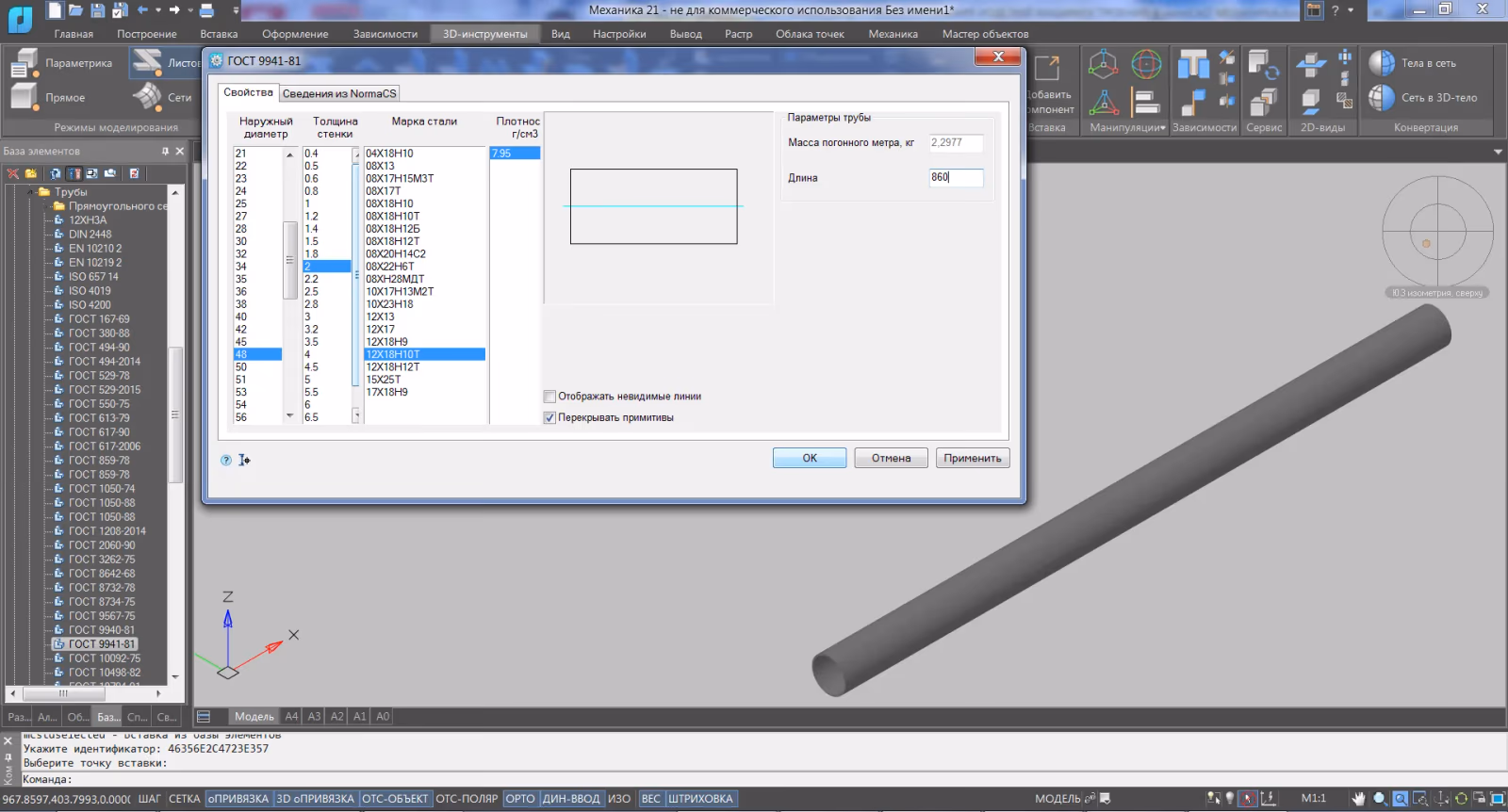Image resolution: width=1508 pixels, height=812 pixels.
Task: Open the M1:1 scale selector
Action: [x=1314, y=799]
